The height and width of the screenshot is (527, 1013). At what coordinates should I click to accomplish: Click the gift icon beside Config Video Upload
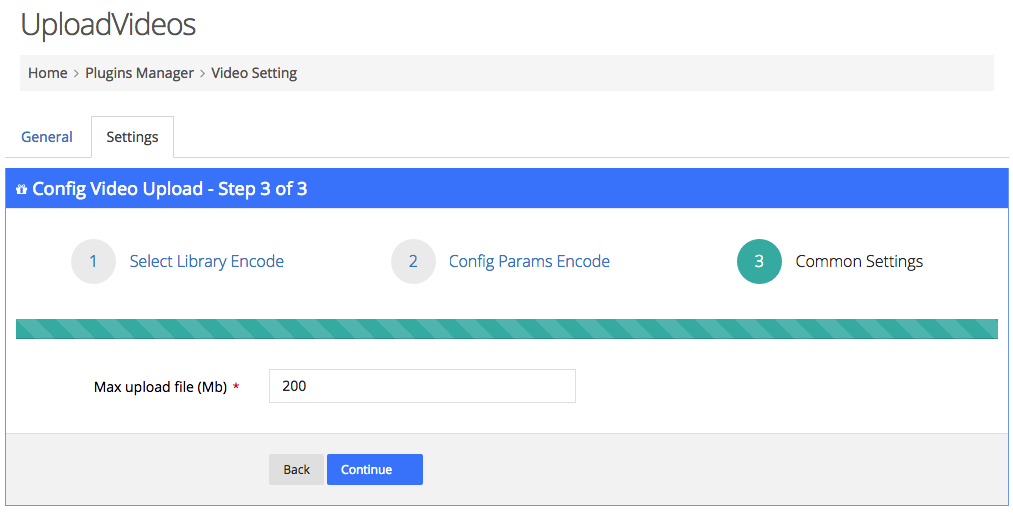pos(21,189)
